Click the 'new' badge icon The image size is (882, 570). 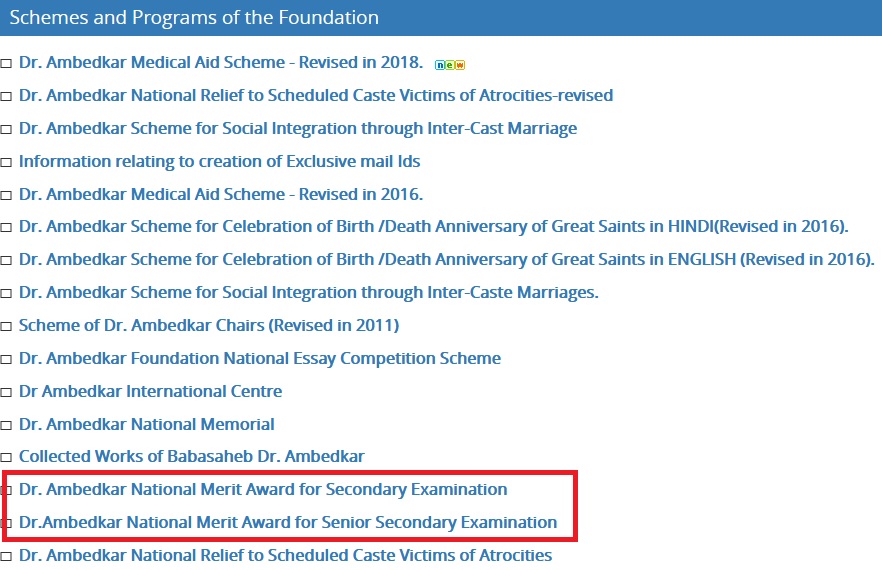[x=450, y=64]
